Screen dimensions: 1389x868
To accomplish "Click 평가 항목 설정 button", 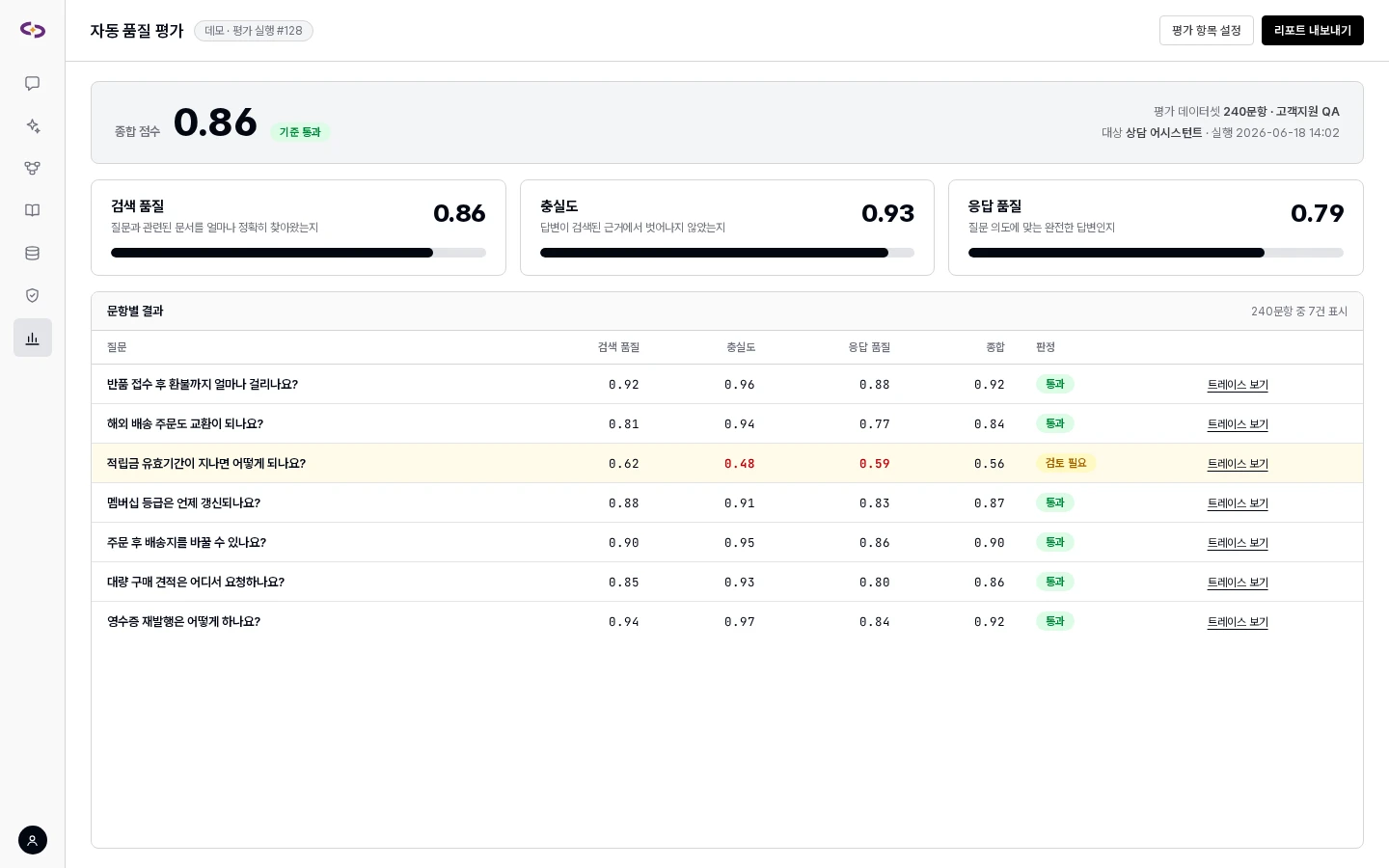I will tap(1207, 31).
